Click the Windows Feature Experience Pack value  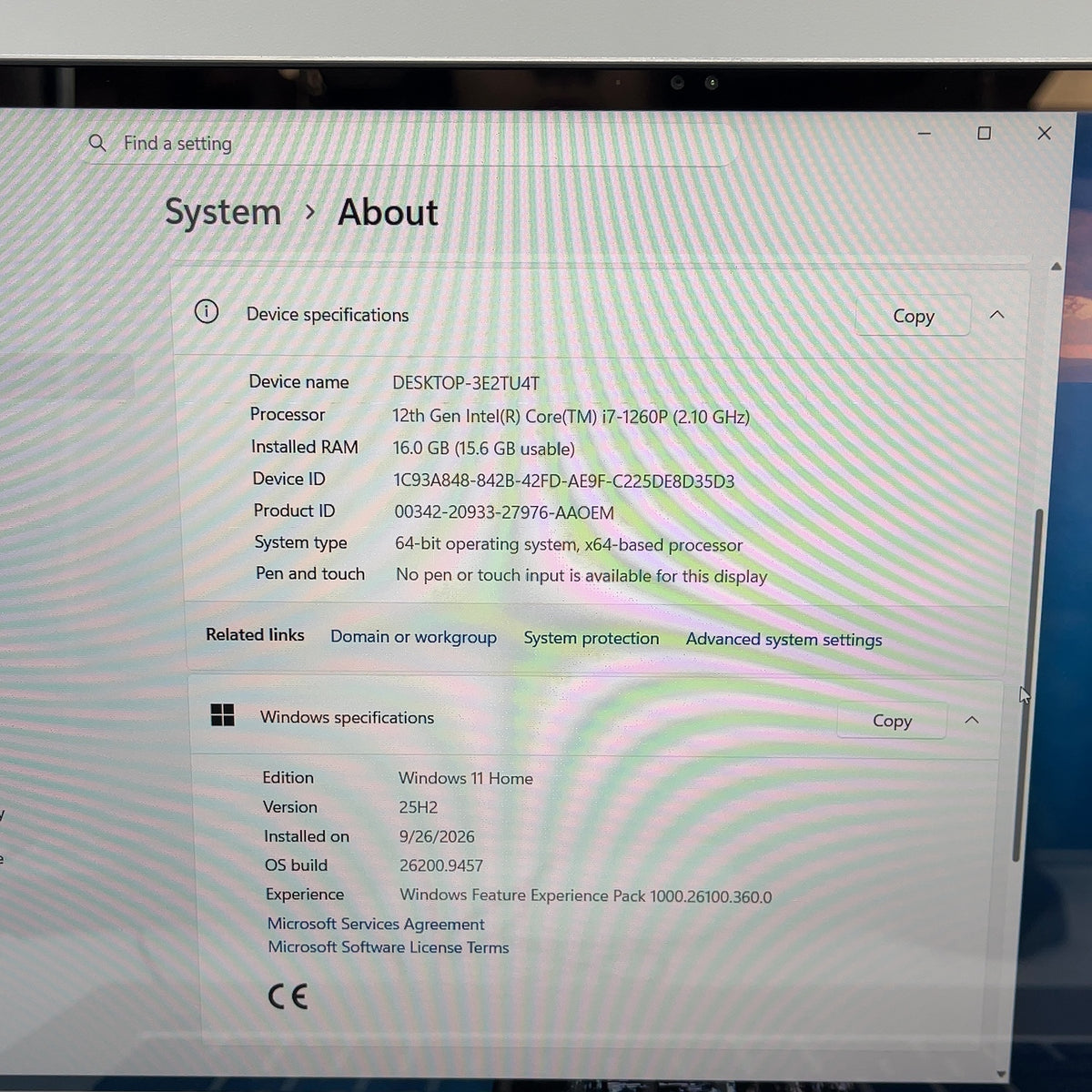click(585, 896)
